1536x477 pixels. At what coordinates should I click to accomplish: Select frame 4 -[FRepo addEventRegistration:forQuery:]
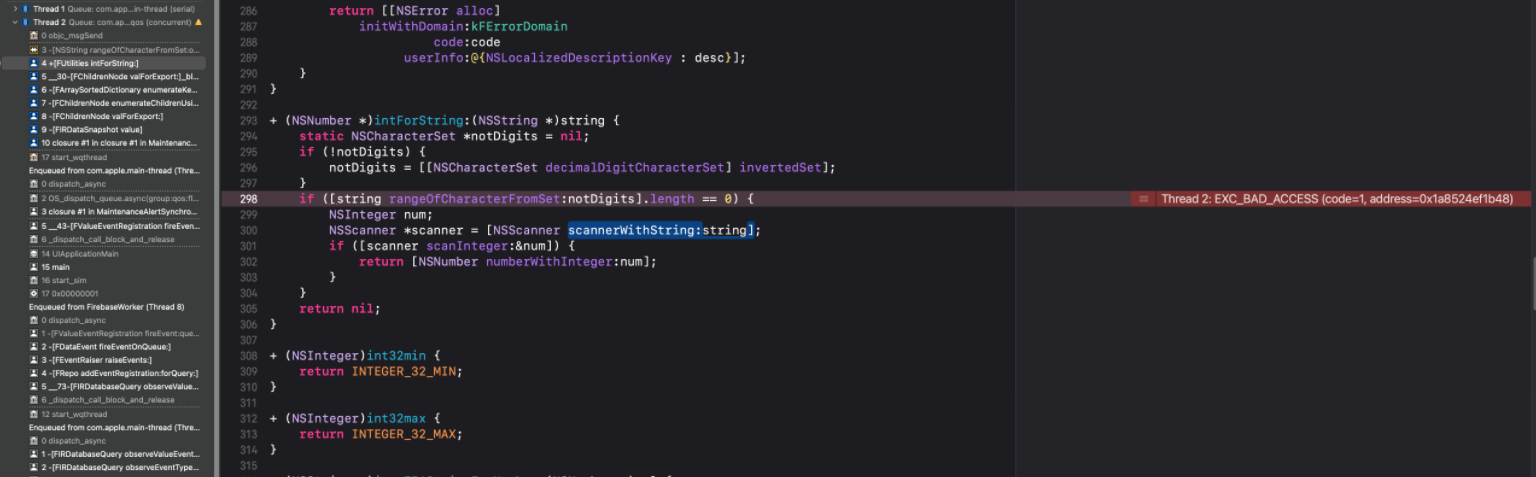tap(119, 373)
